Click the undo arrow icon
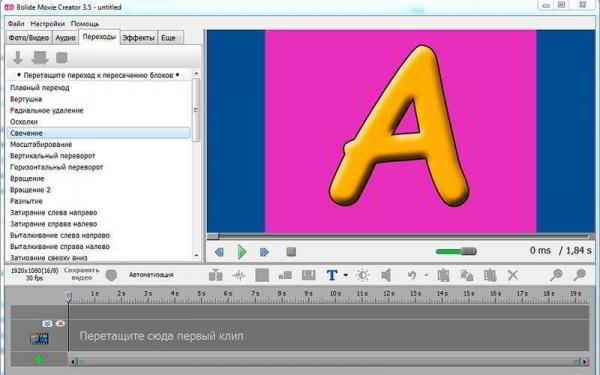Viewport: 600px width, 375px height. pos(412,275)
